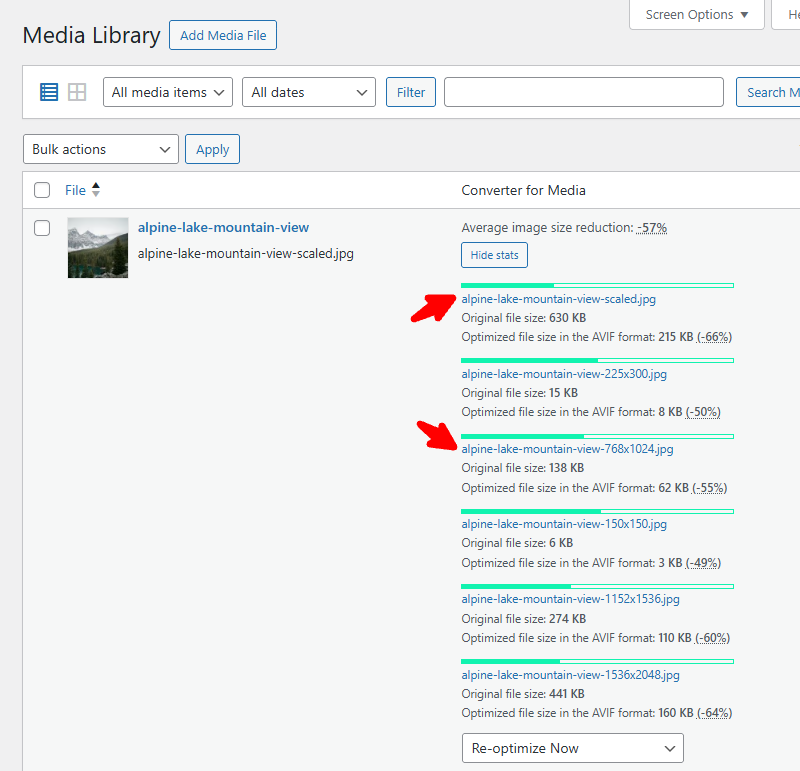Viewport: 800px width, 771px height.
Task: Open the alpine-lake-mountain-view-768x1024.jpg link
Action: (x=567, y=449)
